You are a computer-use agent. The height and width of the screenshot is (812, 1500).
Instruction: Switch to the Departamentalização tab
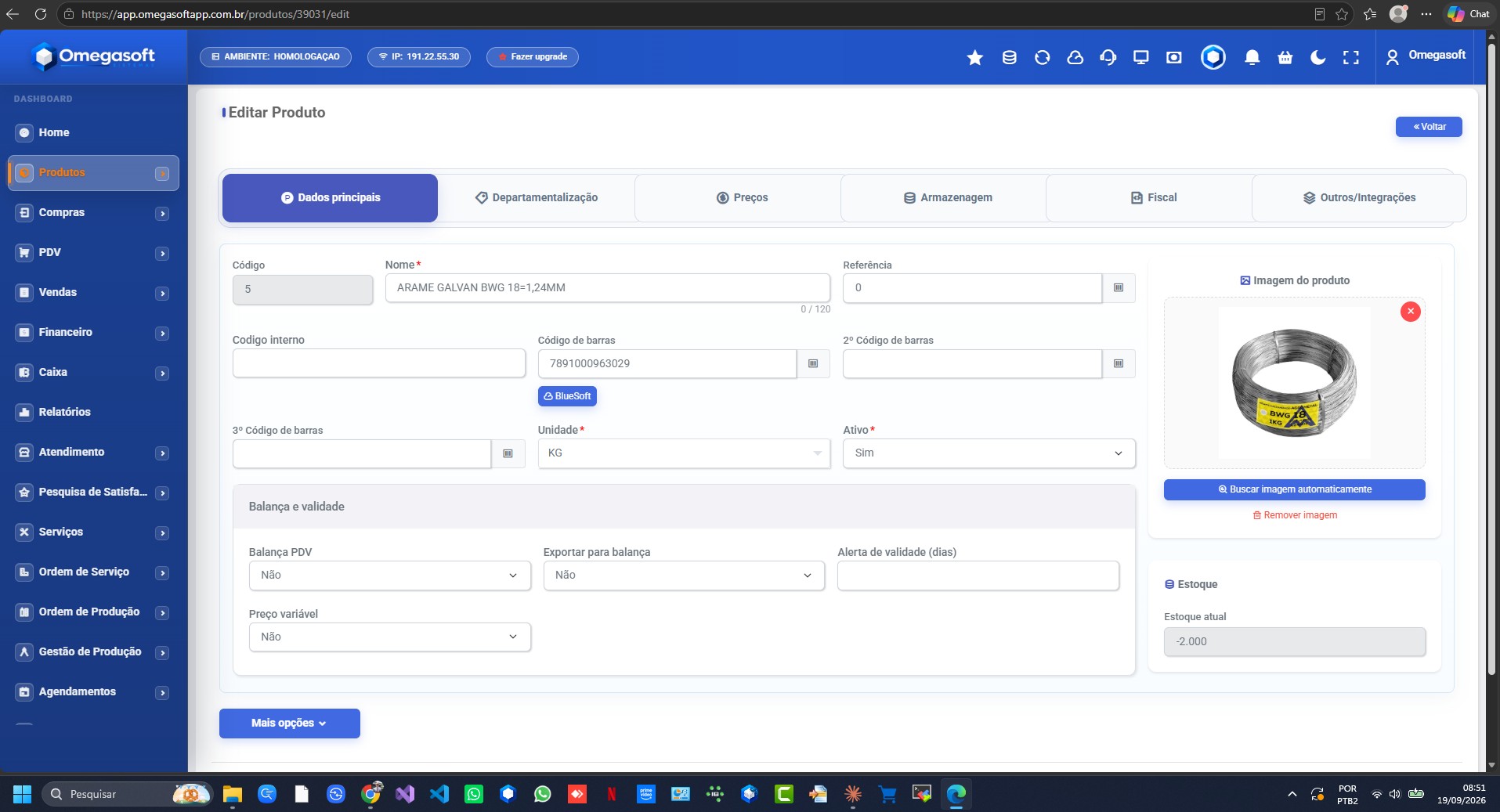537,198
